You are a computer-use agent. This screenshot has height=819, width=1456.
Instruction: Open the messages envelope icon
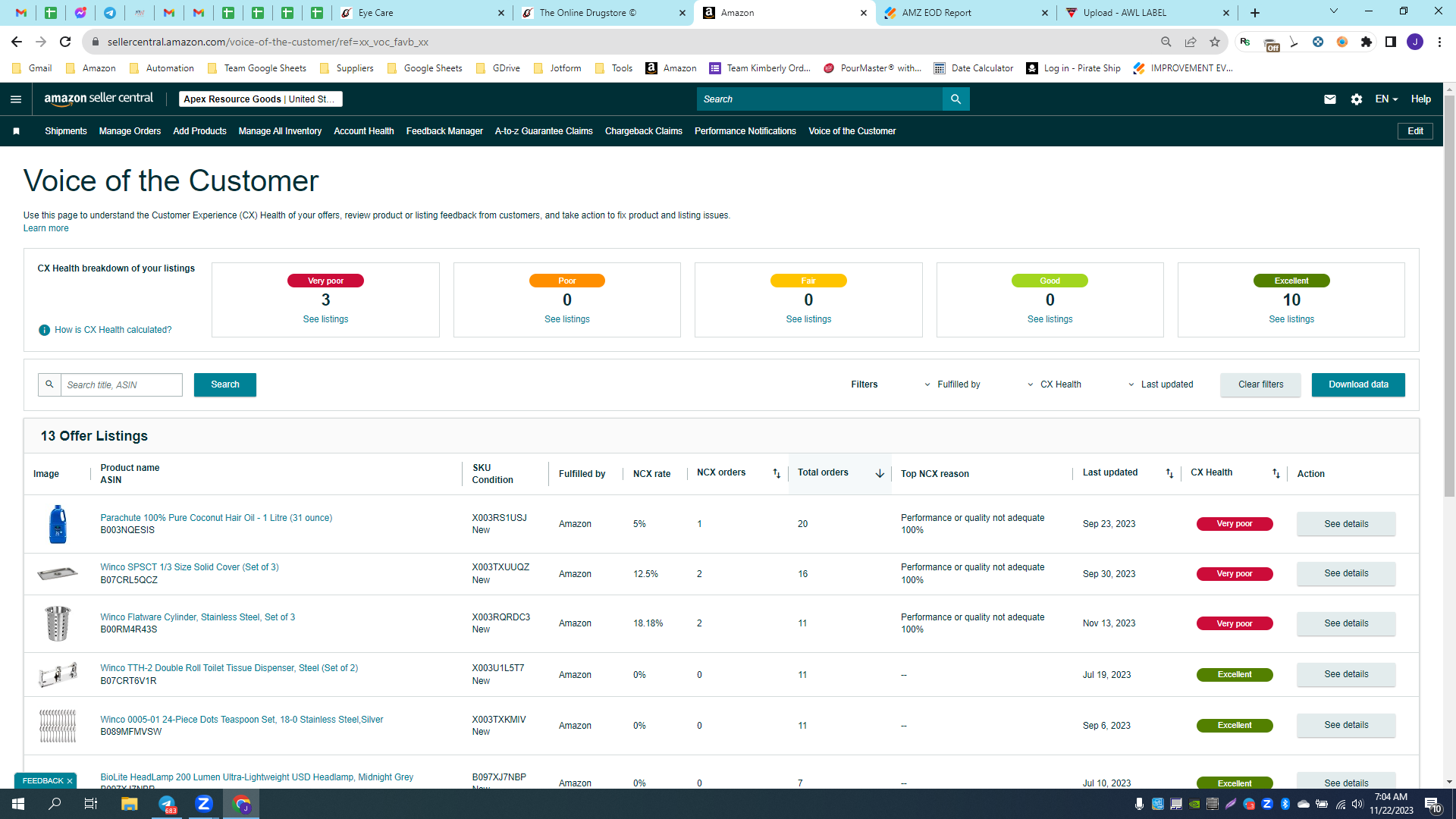pos(1330,99)
